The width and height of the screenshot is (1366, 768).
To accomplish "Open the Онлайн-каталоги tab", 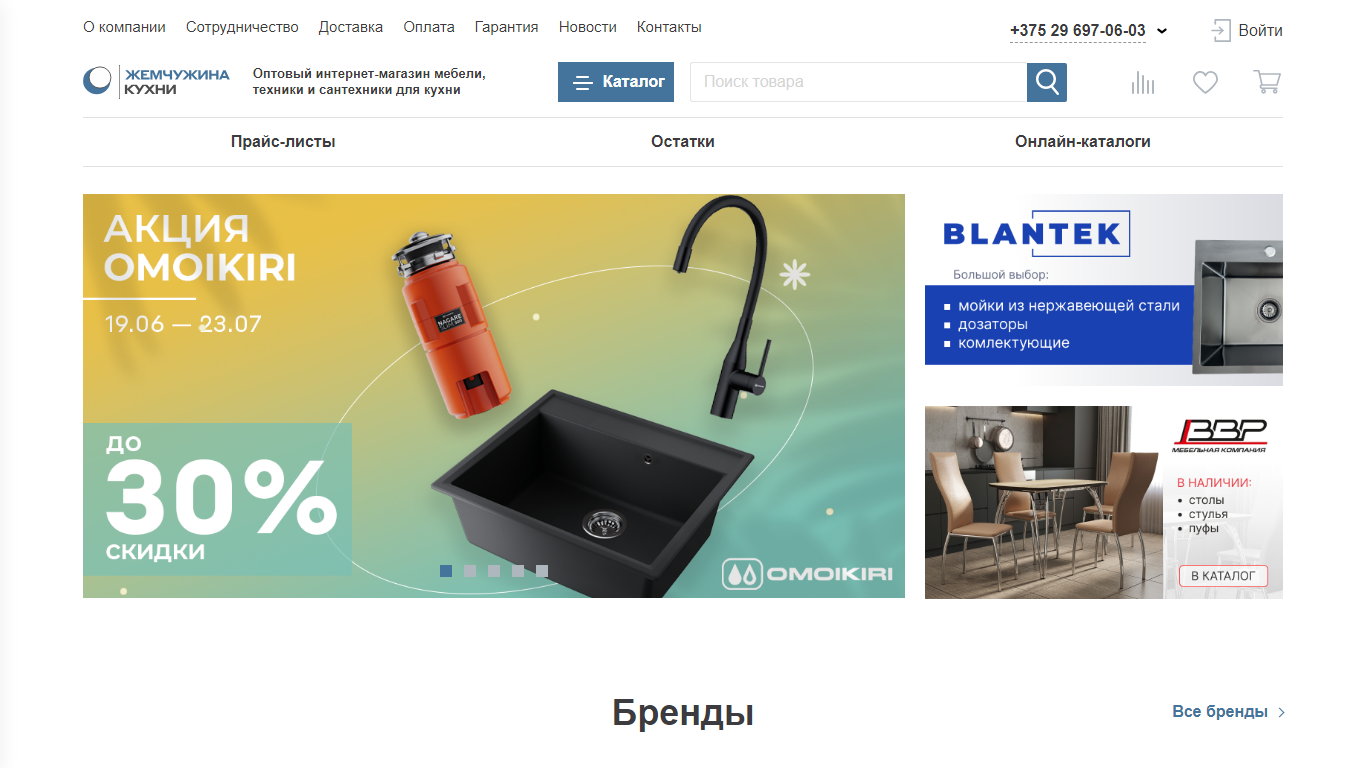I will (x=1083, y=142).
